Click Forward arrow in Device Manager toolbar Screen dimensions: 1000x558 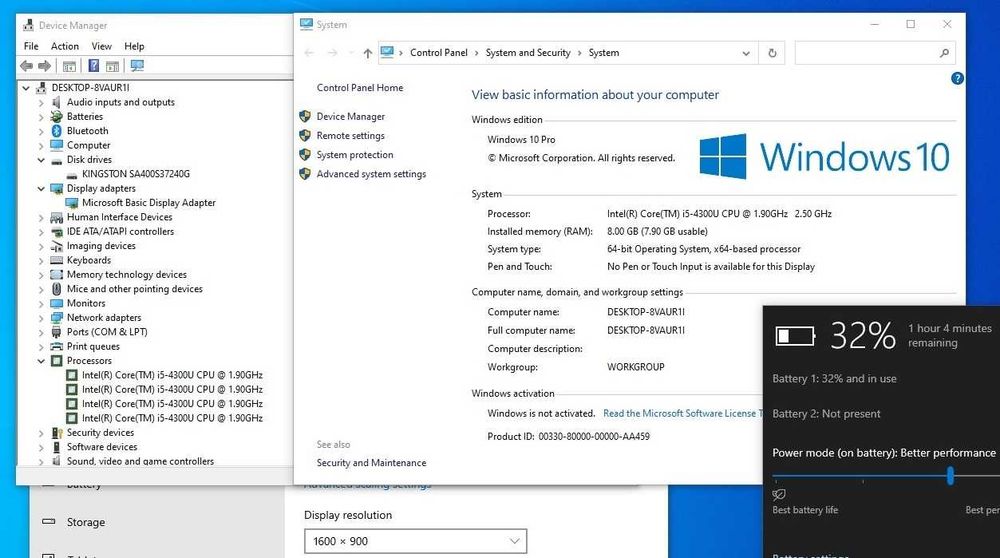[45, 66]
